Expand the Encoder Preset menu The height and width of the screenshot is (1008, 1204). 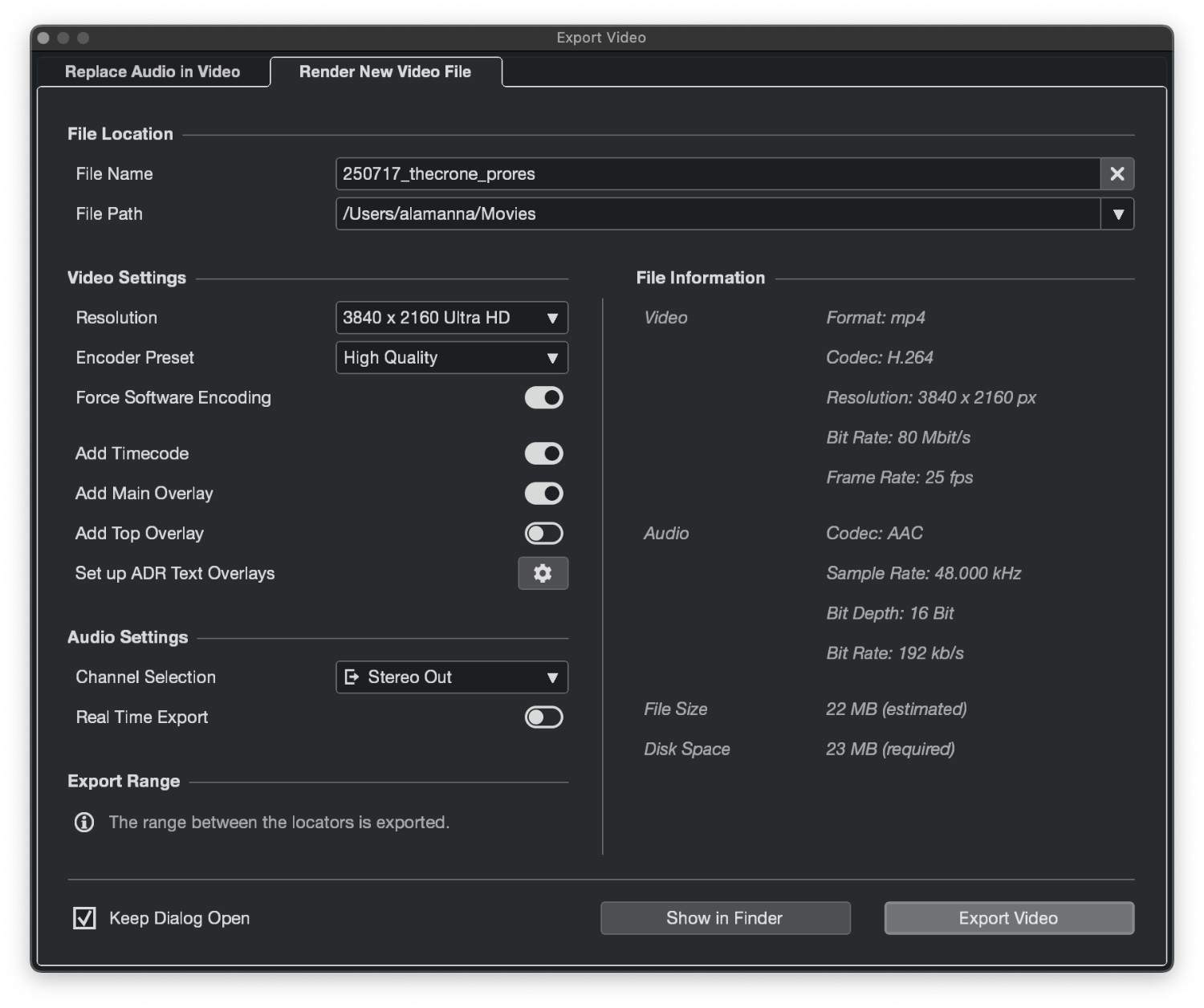point(451,358)
